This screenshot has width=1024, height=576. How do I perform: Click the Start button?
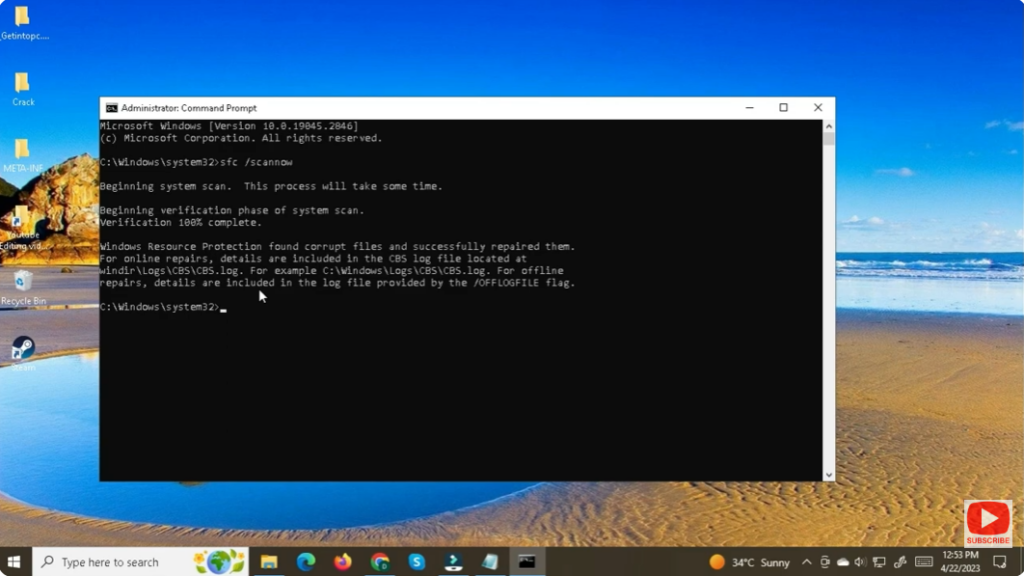[x=15, y=562]
